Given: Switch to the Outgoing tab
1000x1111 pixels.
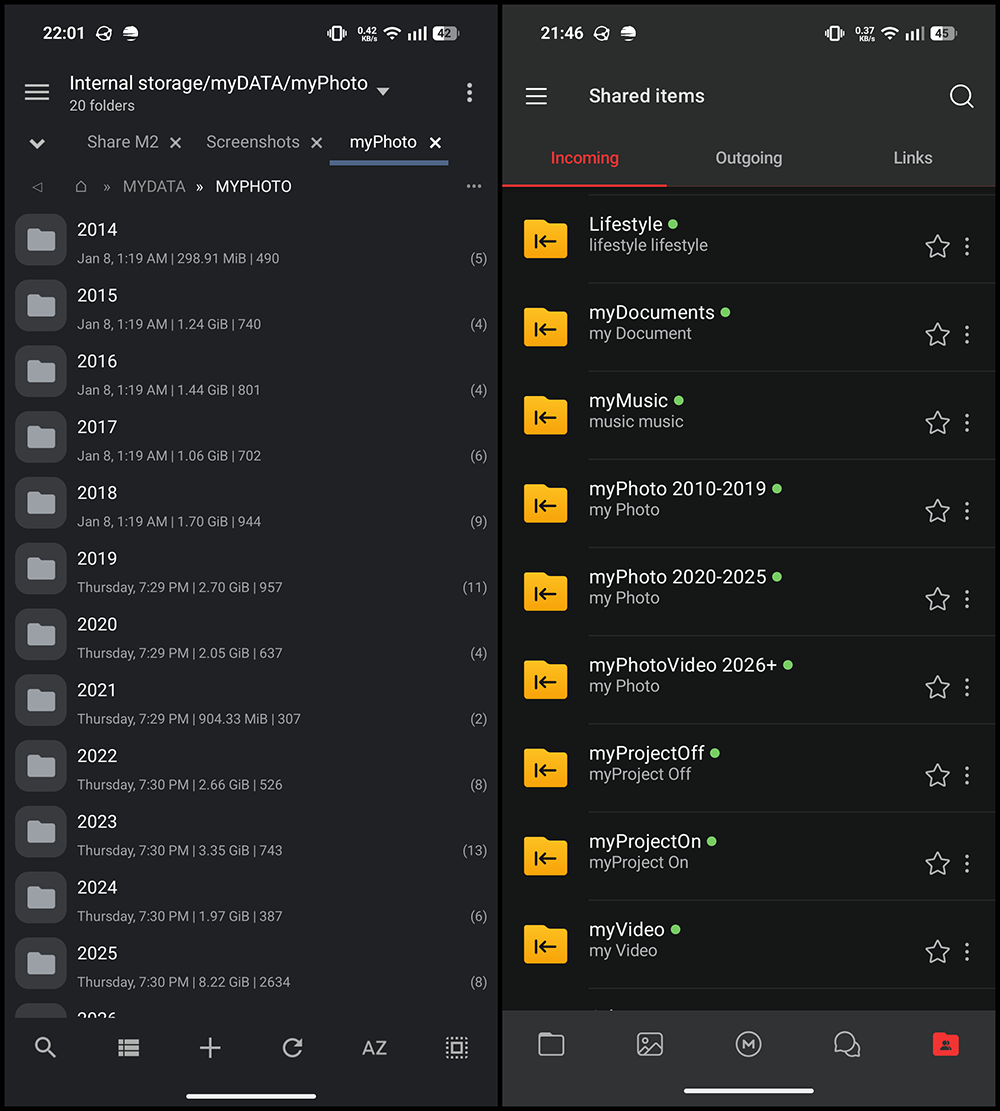Looking at the screenshot, I should 748,158.
